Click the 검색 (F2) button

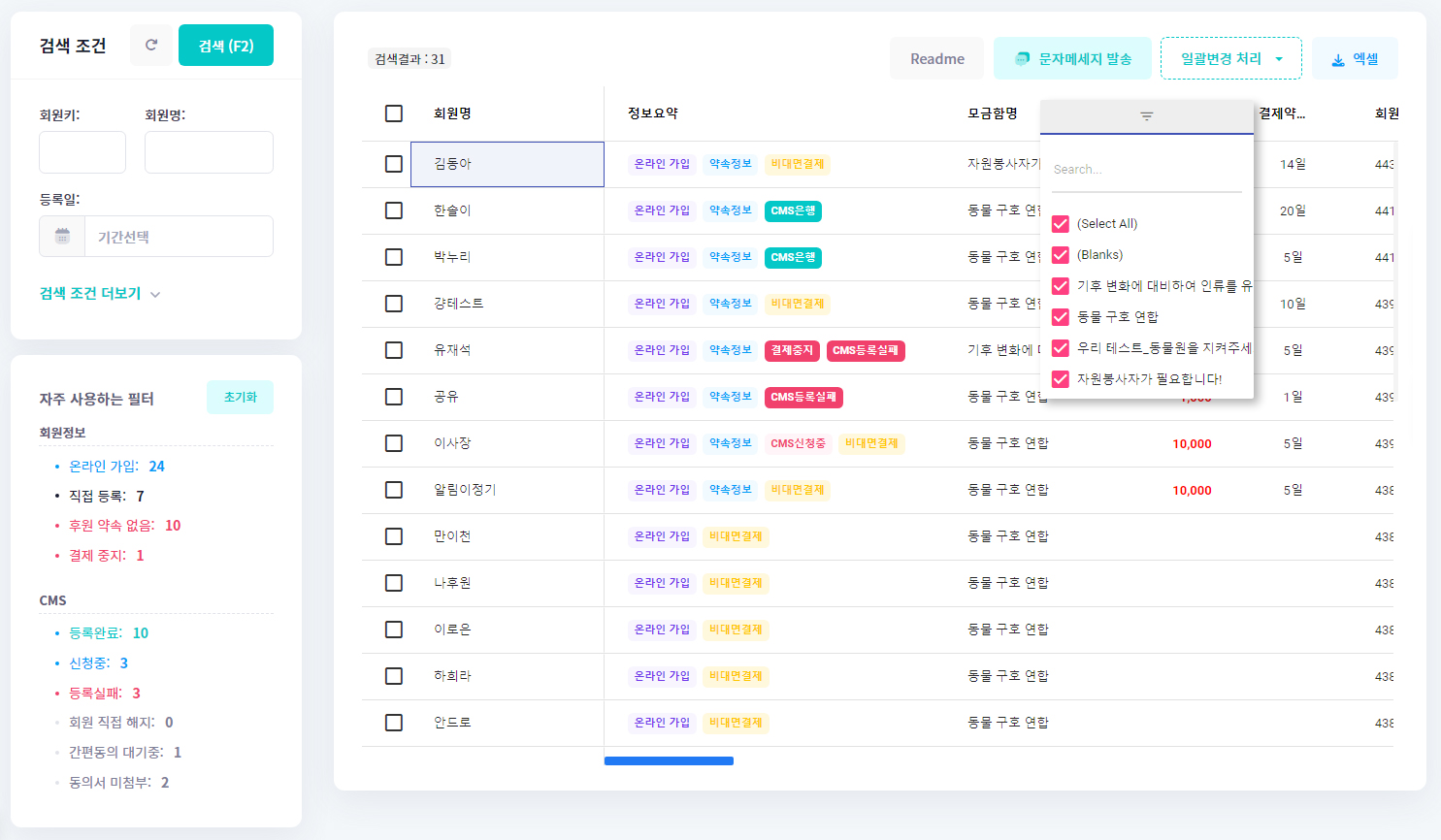click(x=225, y=46)
